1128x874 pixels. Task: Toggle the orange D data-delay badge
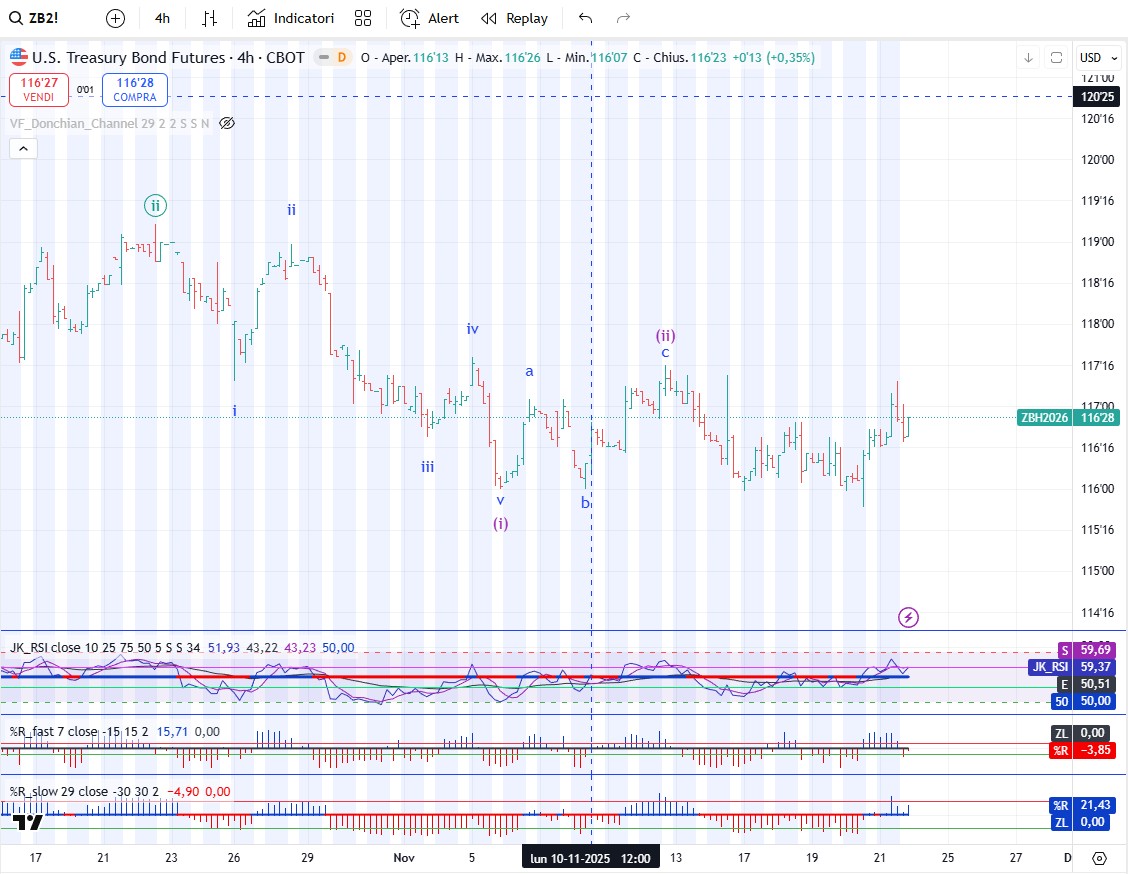[341, 58]
